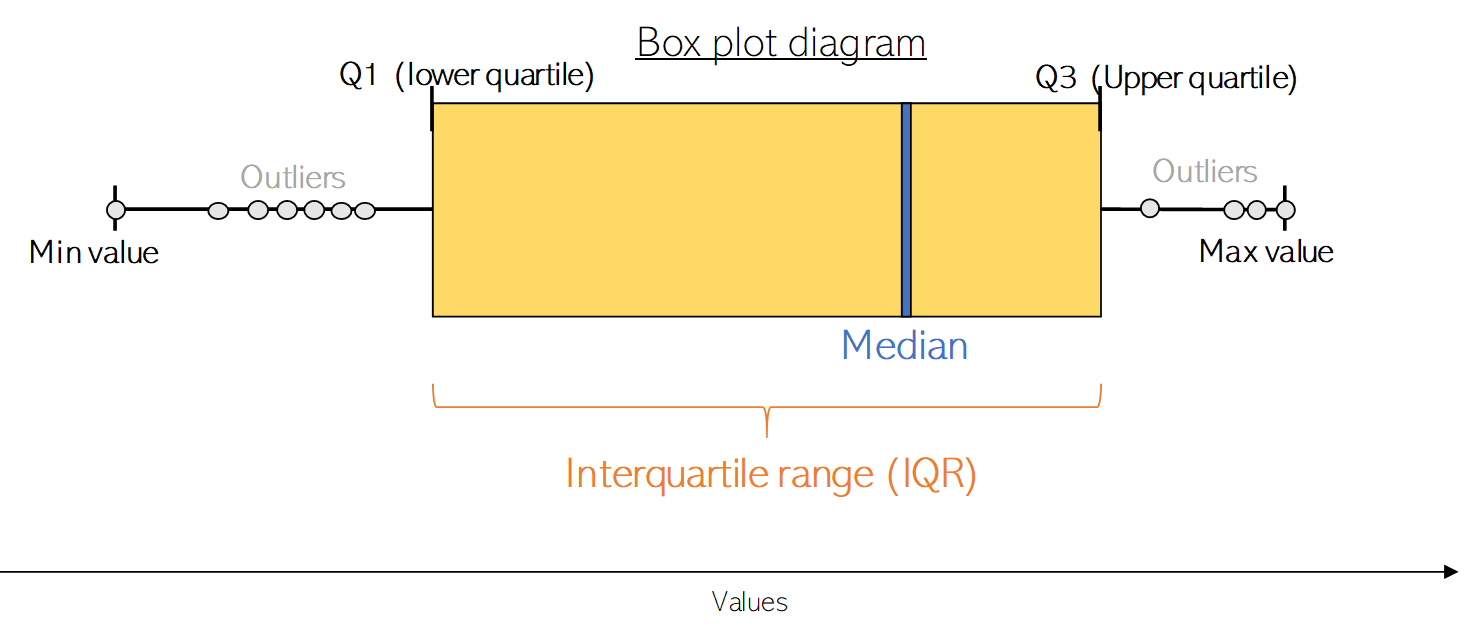
Task: Click the left gray "Outliers" label
Action: (x=293, y=178)
